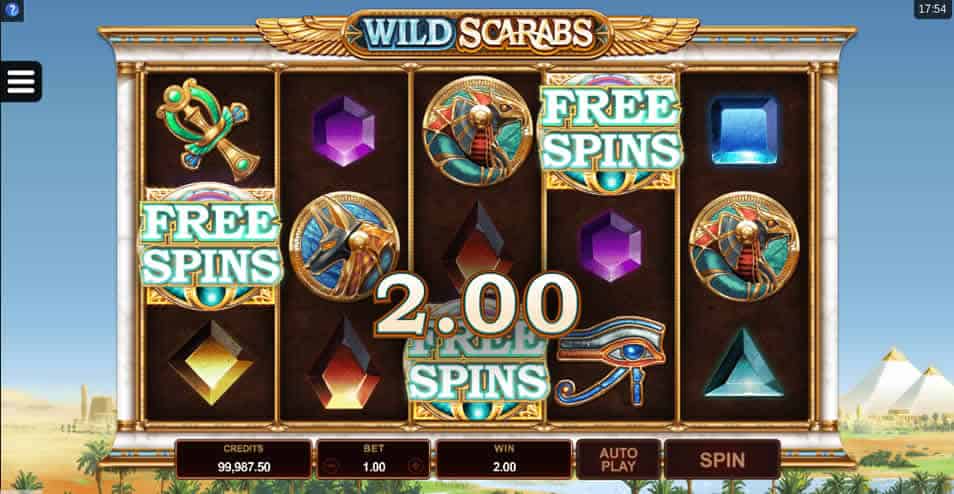The height and width of the screenshot is (494, 954).
Task: Click the blue help question mark icon
Action: pyautogui.click(x=12, y=10)
